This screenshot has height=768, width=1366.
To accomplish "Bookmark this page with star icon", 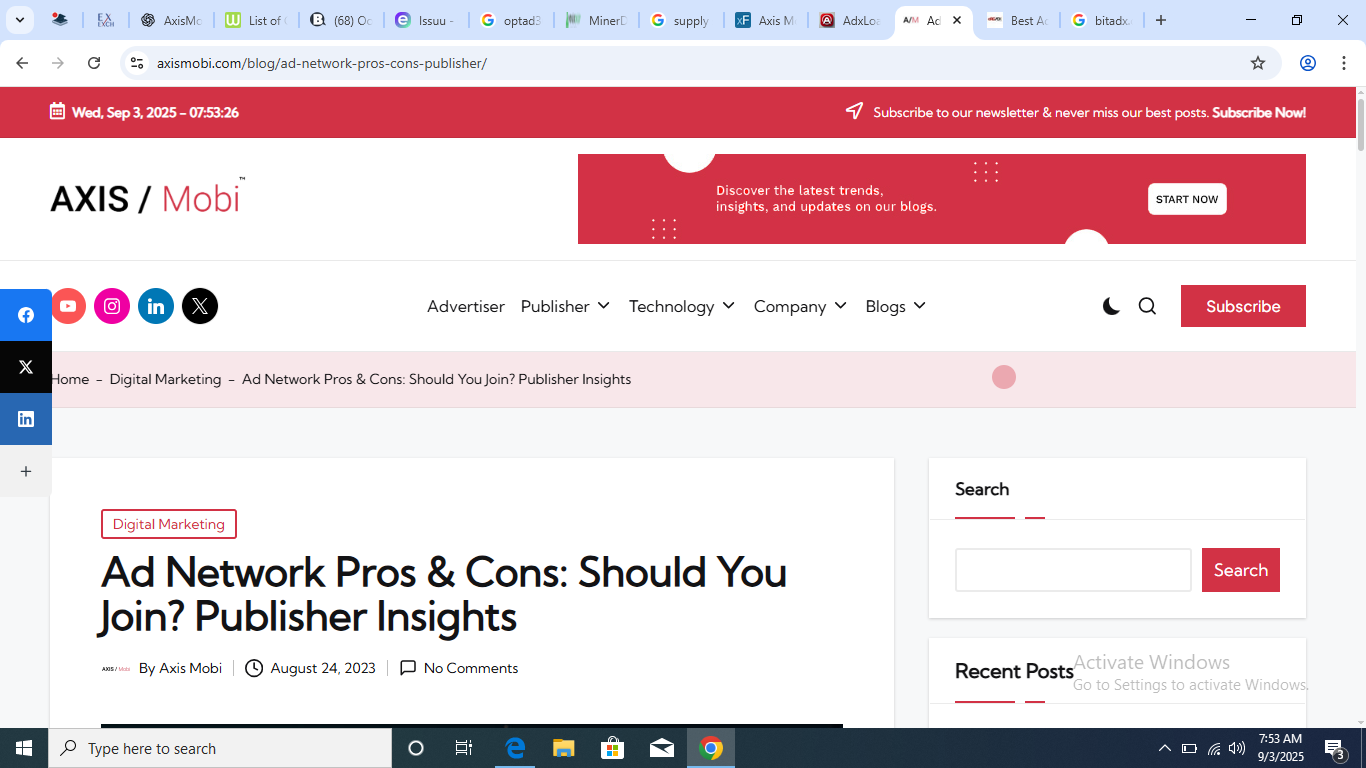I will click(1258, 63).
